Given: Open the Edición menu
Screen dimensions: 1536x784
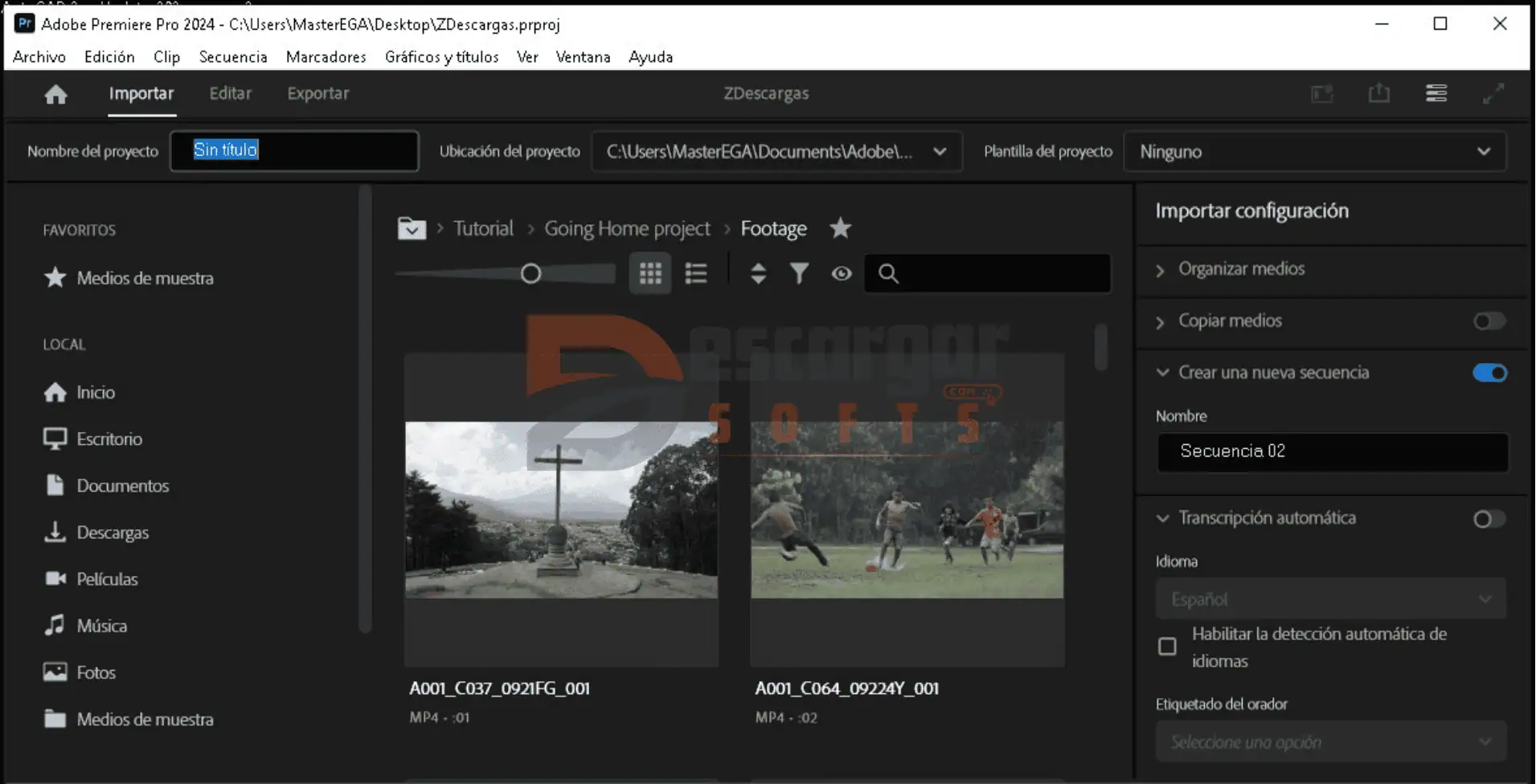Looking at the screenshot, I should (109, 57).
